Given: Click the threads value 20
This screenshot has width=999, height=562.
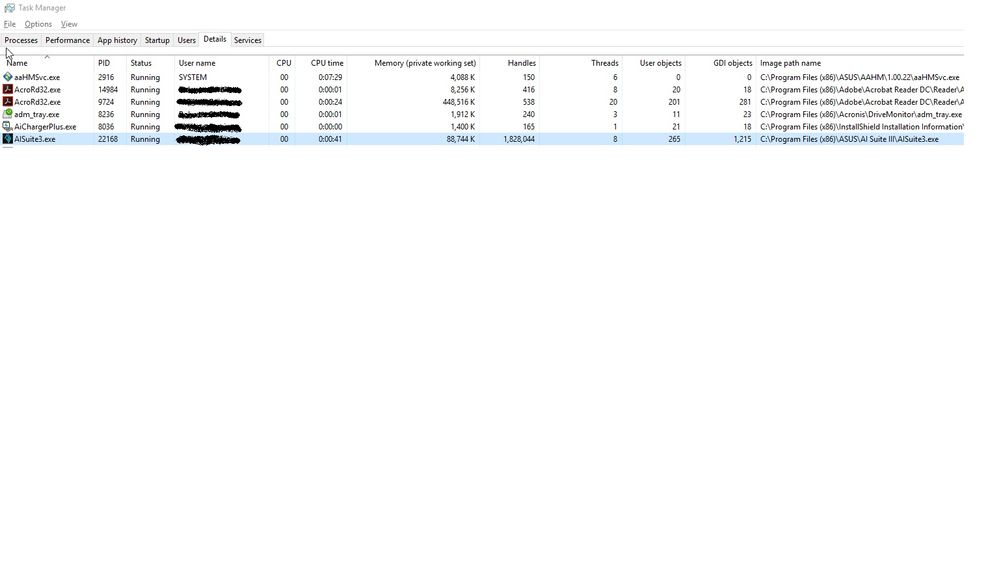Looking at the screenshot, I should 613,102.
